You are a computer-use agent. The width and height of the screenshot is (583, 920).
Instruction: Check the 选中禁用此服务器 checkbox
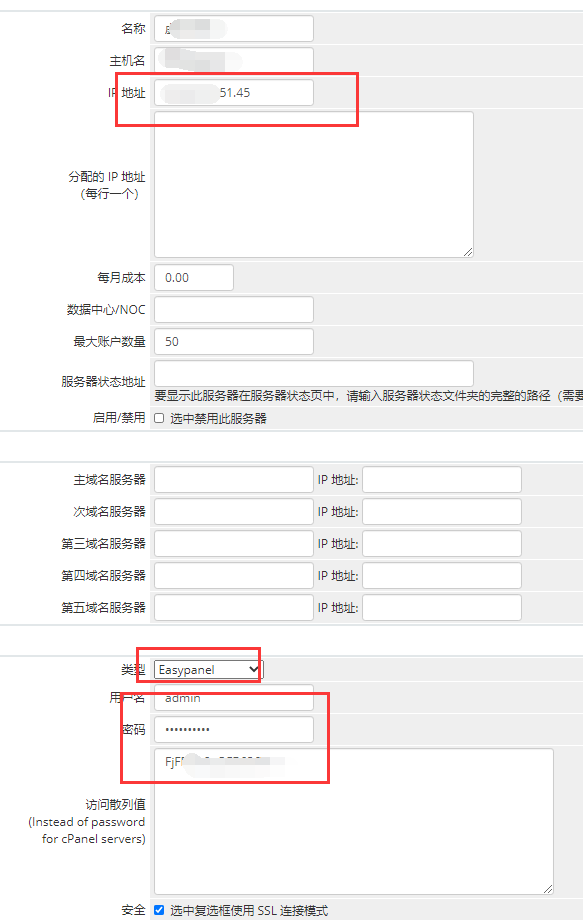coord(159,418)
